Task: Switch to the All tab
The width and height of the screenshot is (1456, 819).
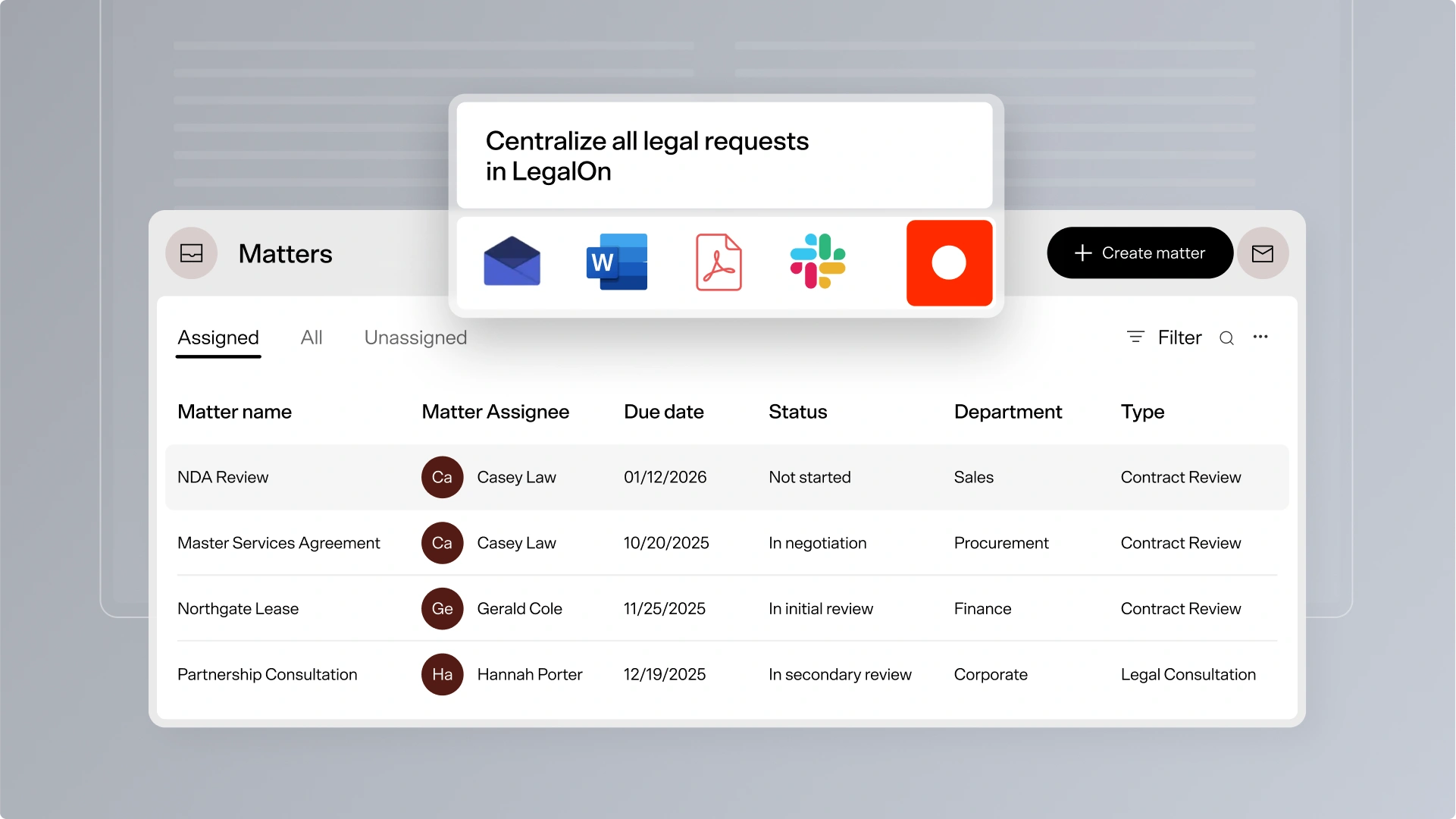Action: [312, 337]
